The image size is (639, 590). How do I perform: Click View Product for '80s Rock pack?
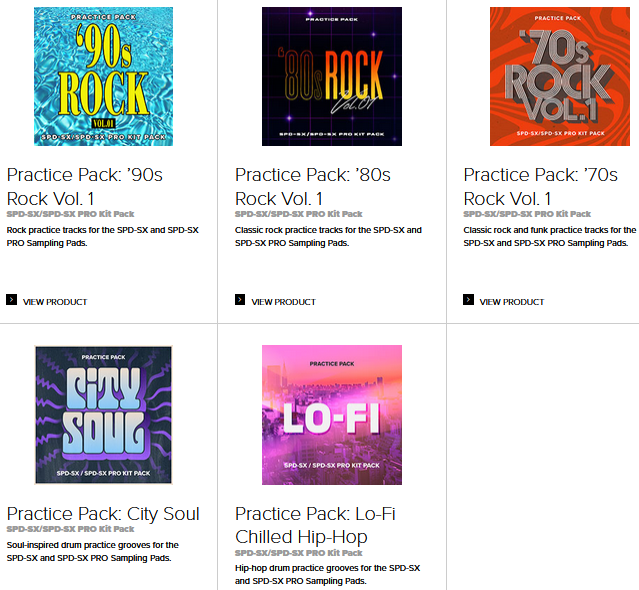[284, 302]
